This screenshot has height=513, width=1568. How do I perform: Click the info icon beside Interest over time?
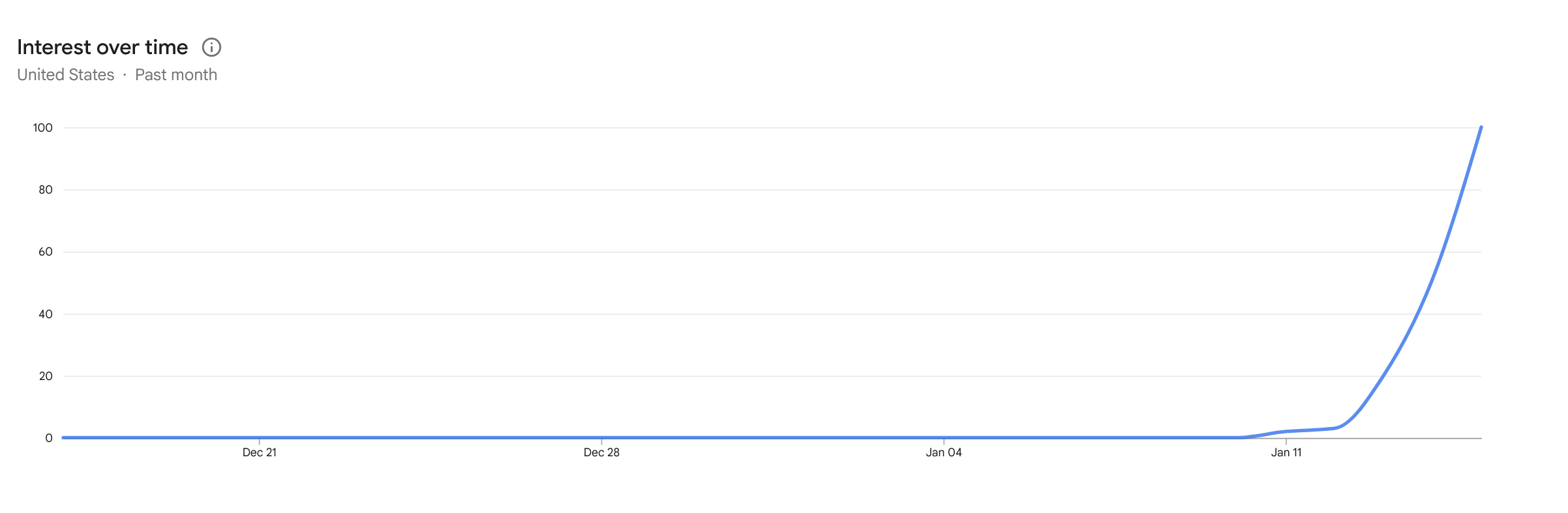(211, 47)
